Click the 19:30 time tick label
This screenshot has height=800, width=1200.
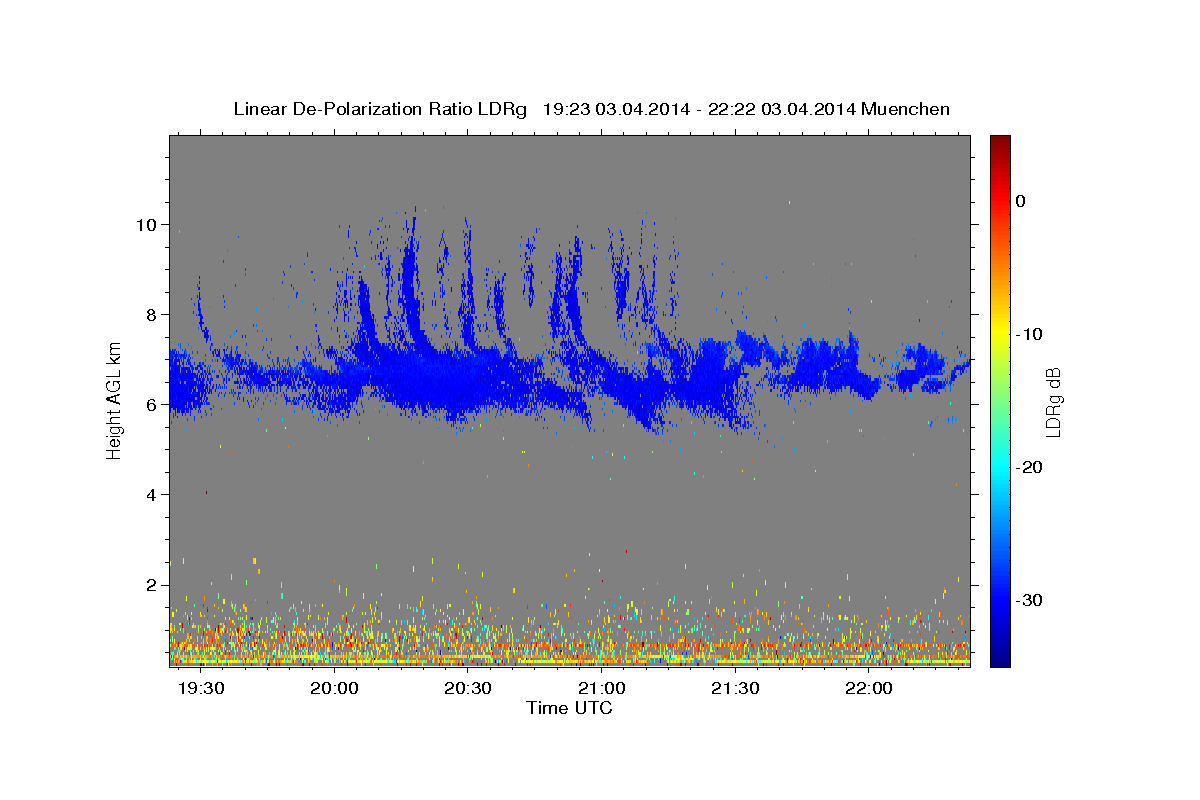click(x=202, y=689)
